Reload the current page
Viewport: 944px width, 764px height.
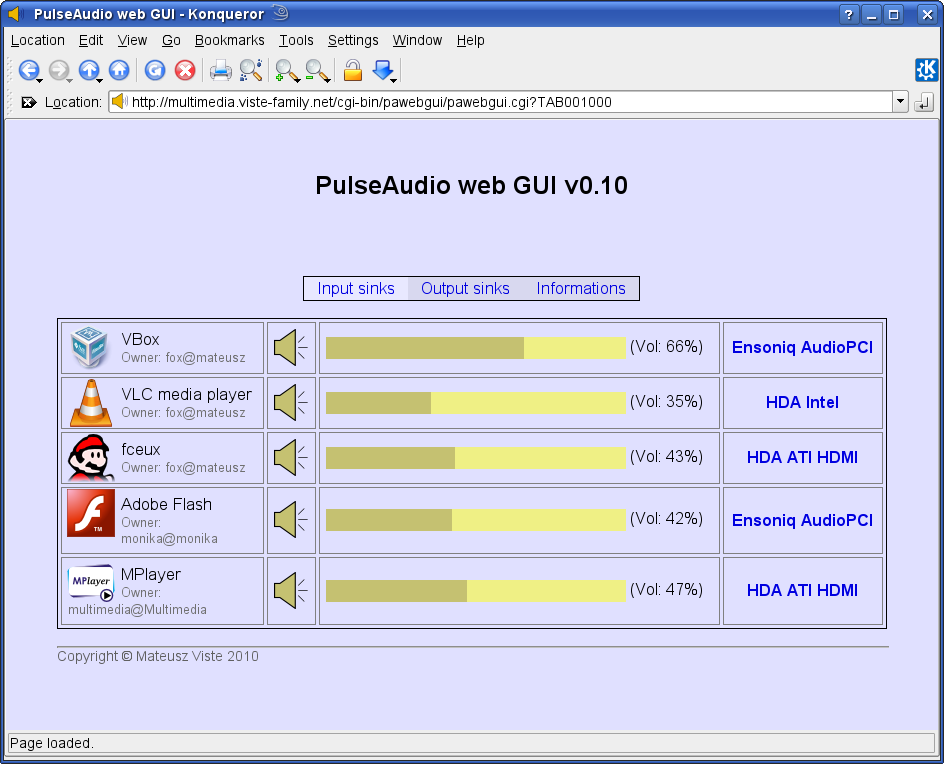click(x=155, y=70)
